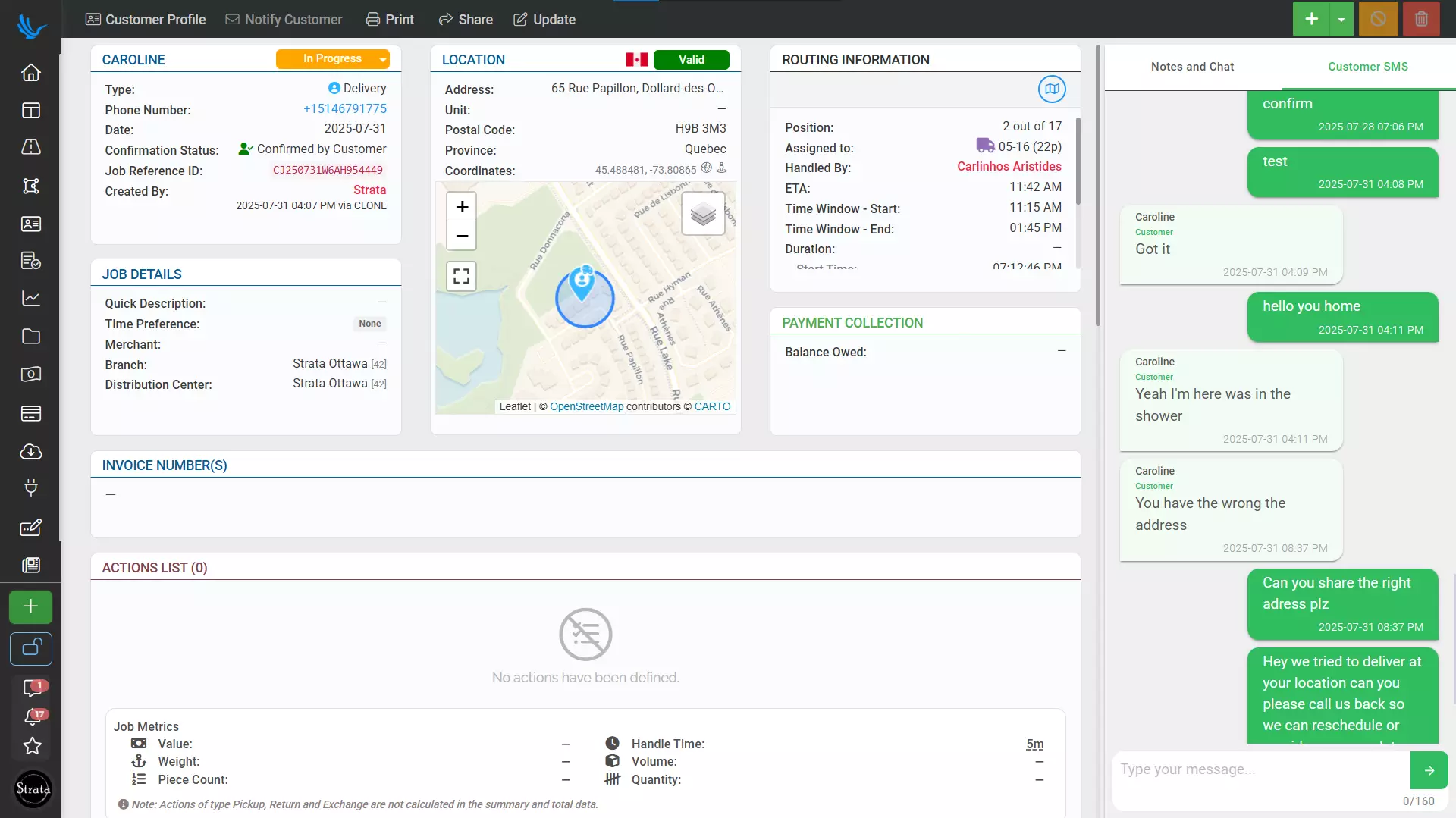Screen dimensions: 1456x818
Task: Toggle the lock icon in sidebar
Action: pyautogui.click(x=31, y=648)
